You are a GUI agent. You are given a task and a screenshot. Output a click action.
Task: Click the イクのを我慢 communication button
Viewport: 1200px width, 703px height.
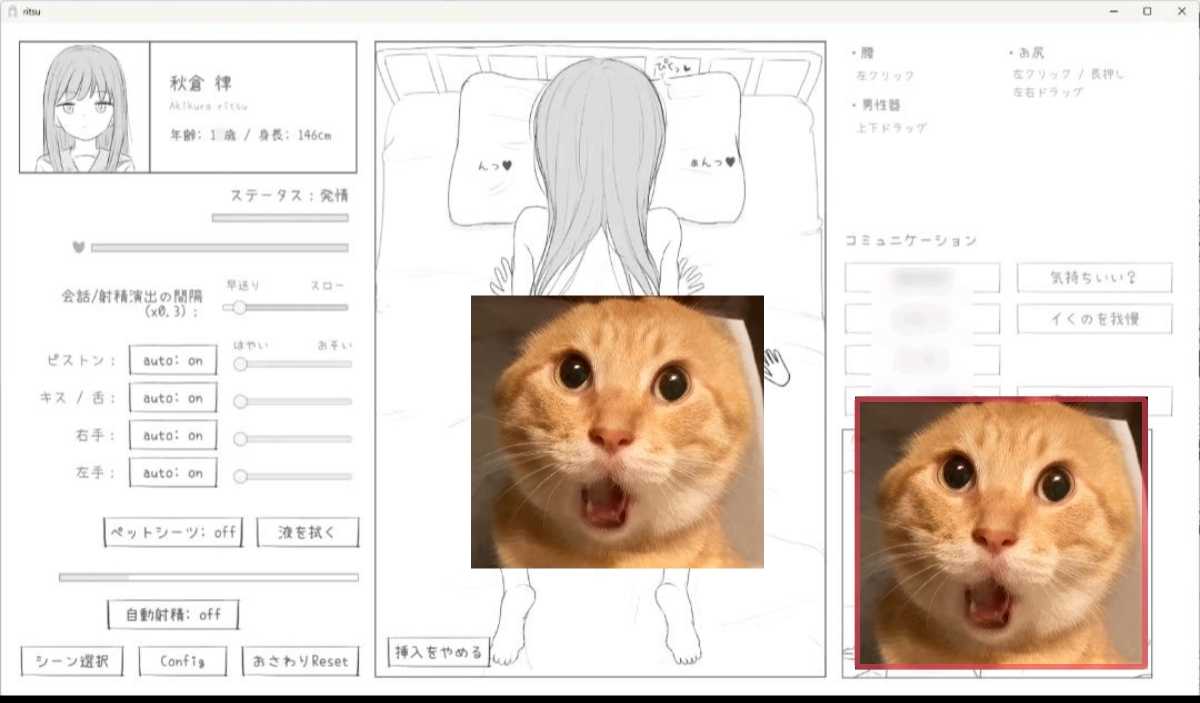point(1093,319)
